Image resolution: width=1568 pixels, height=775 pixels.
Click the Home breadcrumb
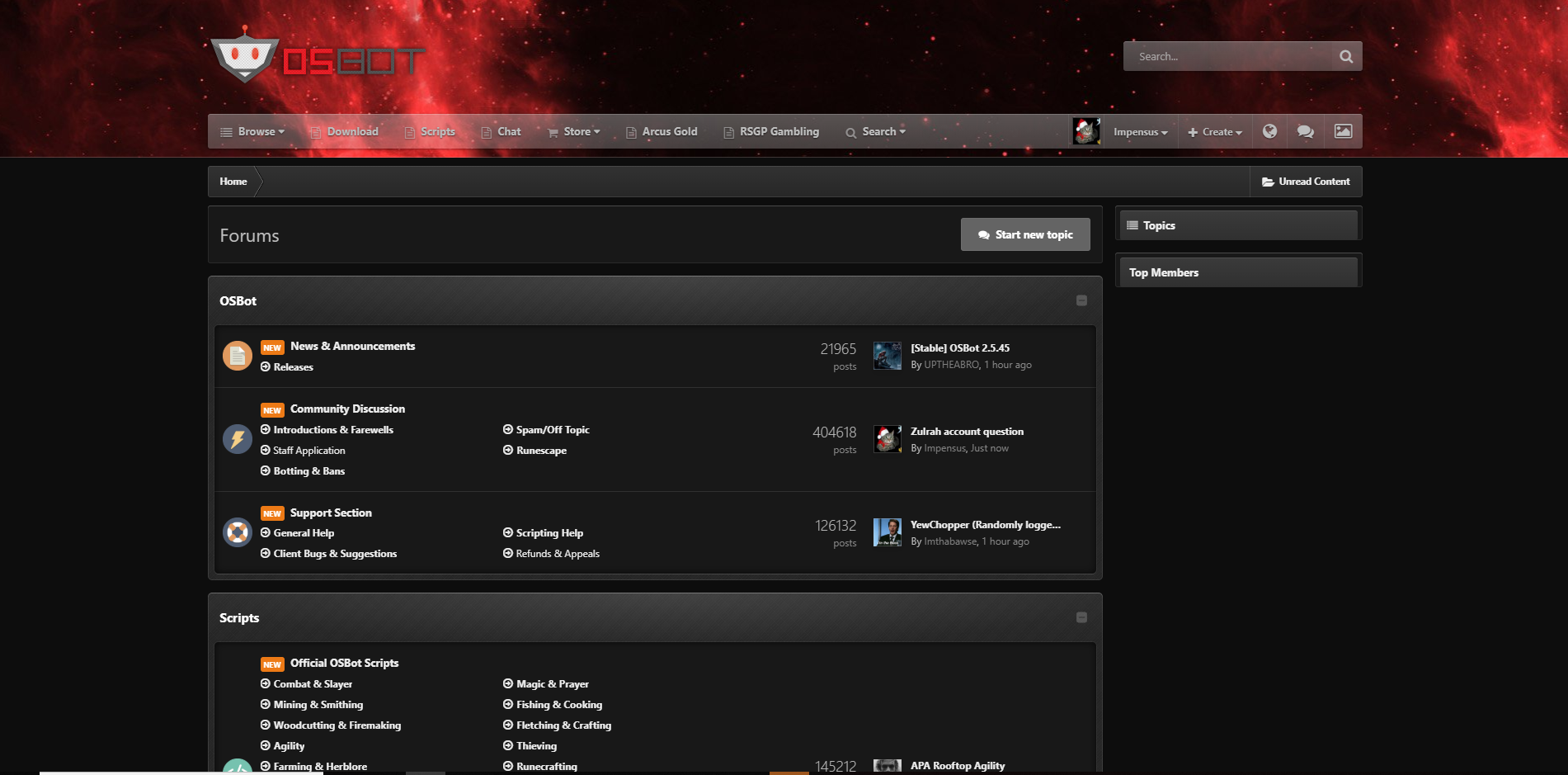pyautogui.click(x=233, y=182)
